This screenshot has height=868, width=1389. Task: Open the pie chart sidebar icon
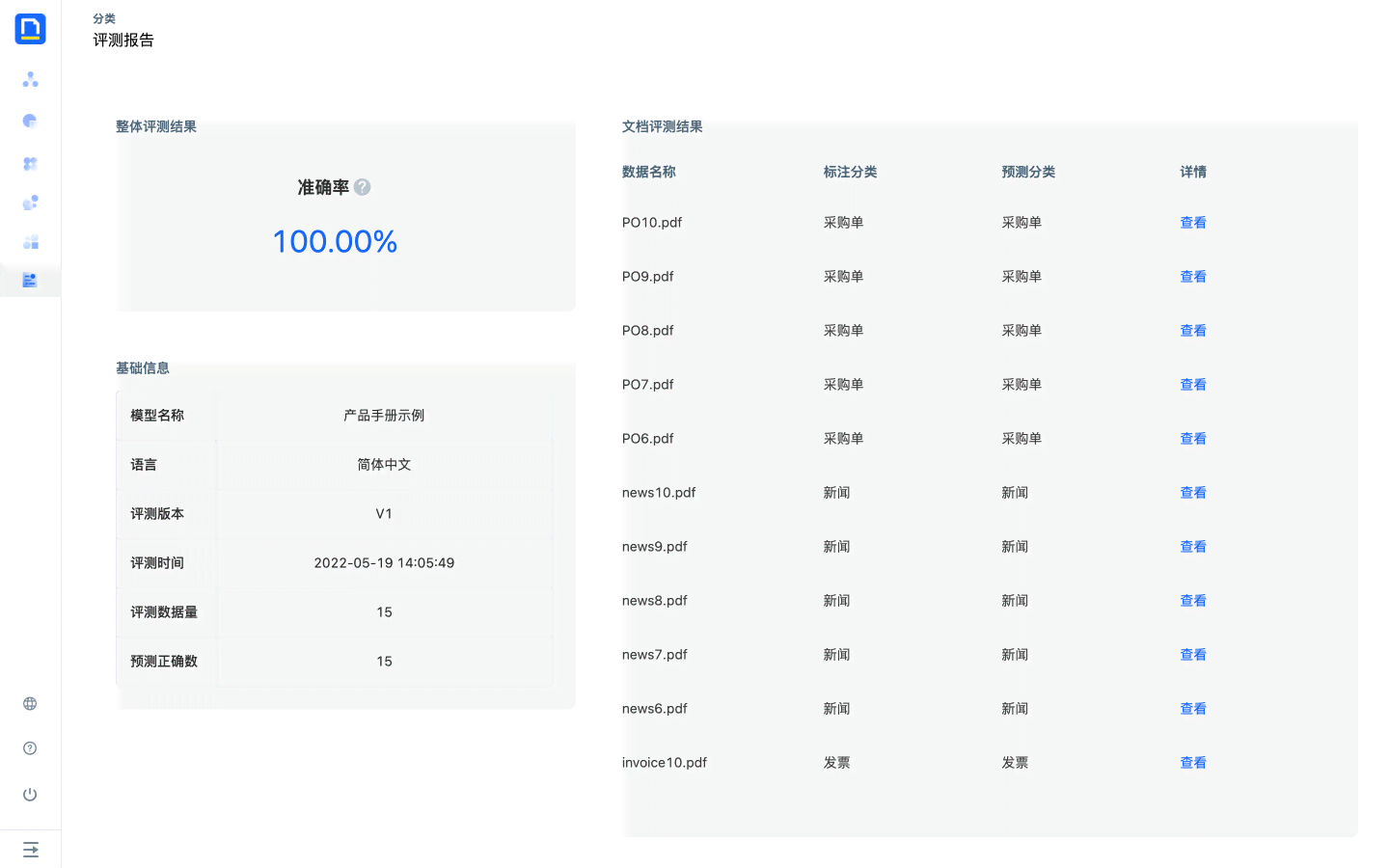point(30,121)
